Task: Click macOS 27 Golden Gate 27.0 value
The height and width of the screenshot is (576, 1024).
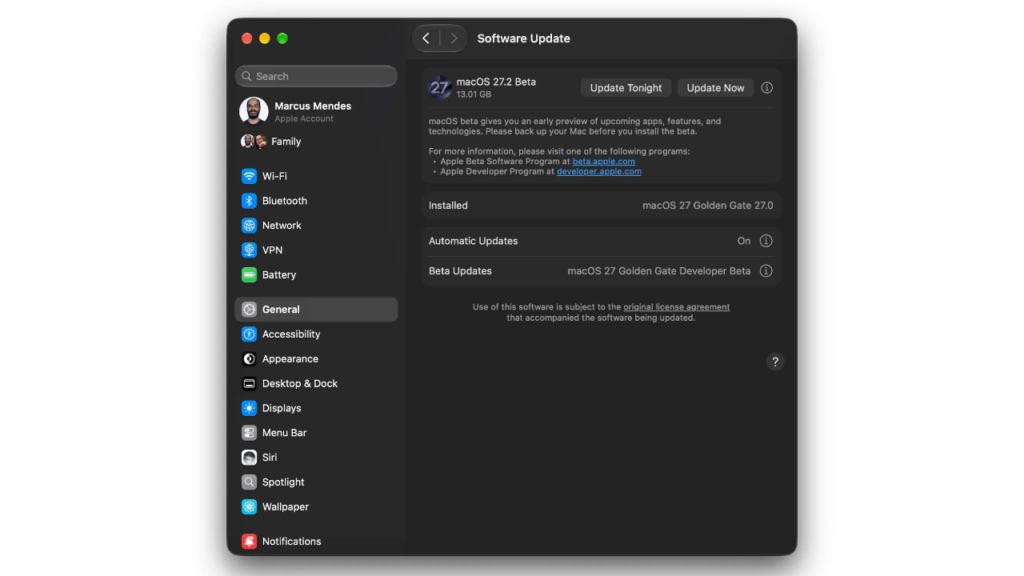Action: click(x=707, y=205)
